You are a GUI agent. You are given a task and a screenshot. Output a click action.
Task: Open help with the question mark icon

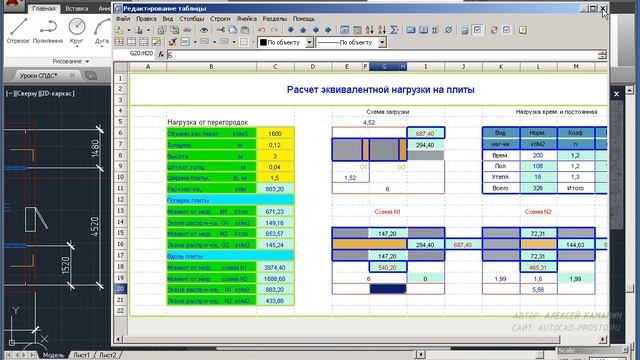pyautogui.click(x=523, y=30)
